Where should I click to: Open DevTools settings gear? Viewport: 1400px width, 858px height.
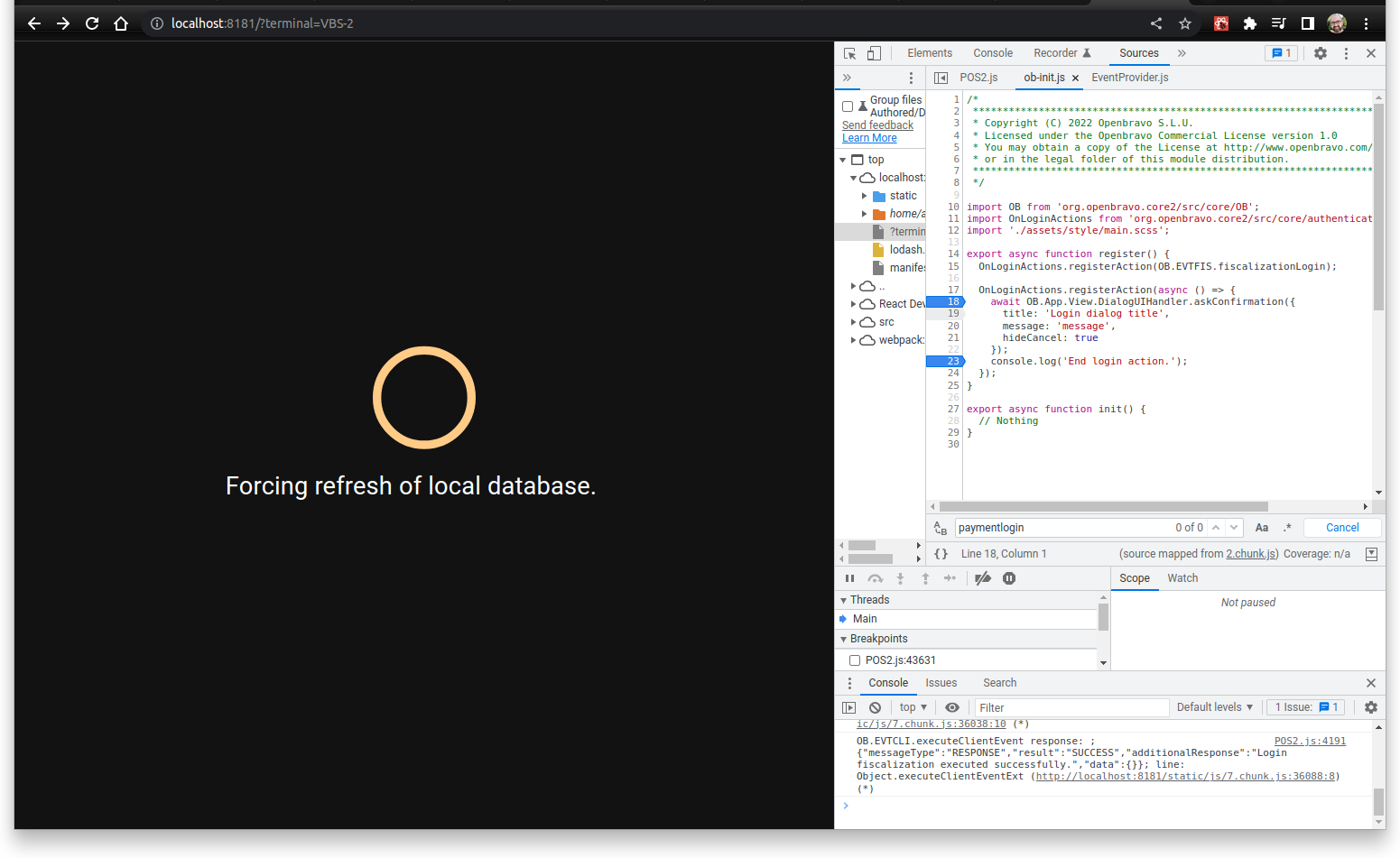[1320, 53]
